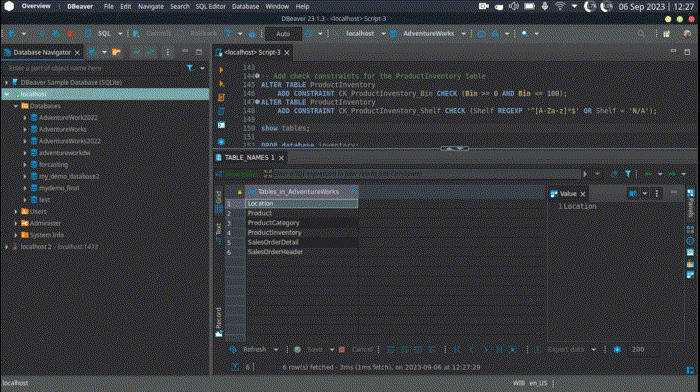Select the <localhost> Script-3 editor tab
Viewport: 700px width, 392px height.
(252, 52)
